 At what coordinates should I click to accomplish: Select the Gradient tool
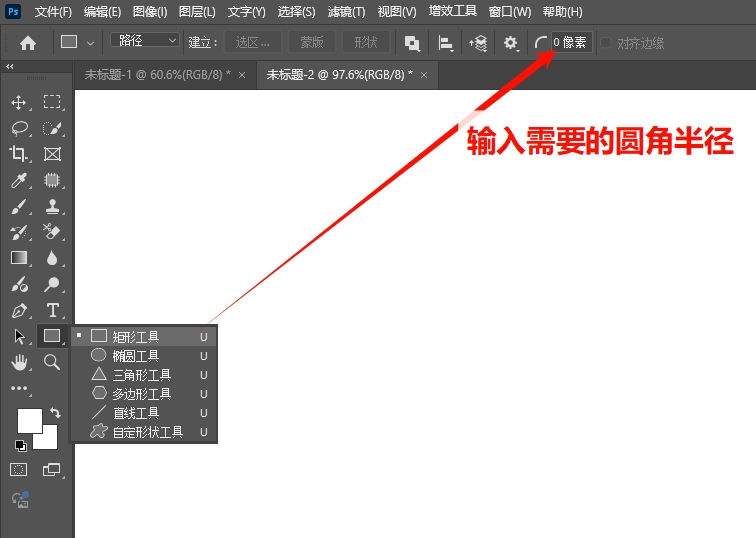point(19,258)
